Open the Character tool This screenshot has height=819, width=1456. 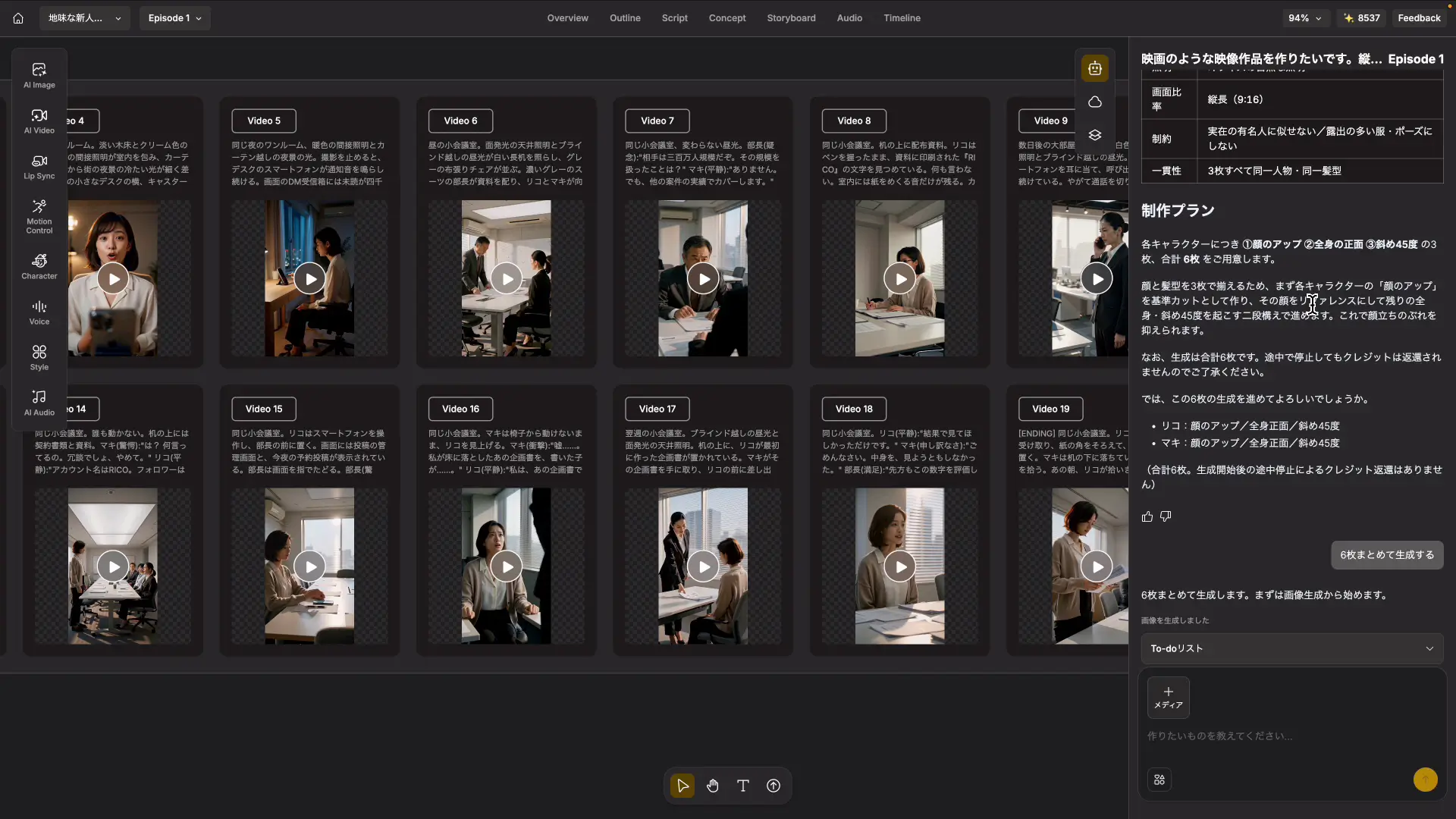click(39, 267)
